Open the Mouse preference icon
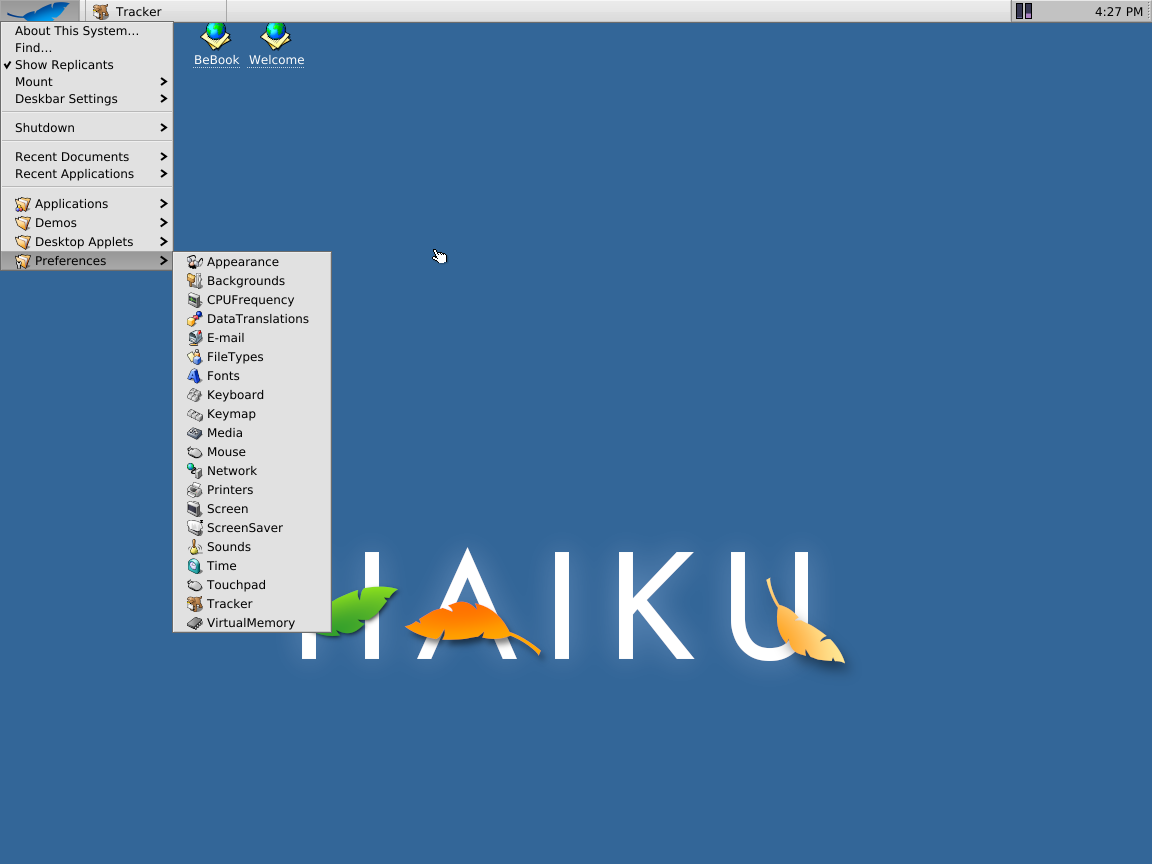 (x=195, y=452)
